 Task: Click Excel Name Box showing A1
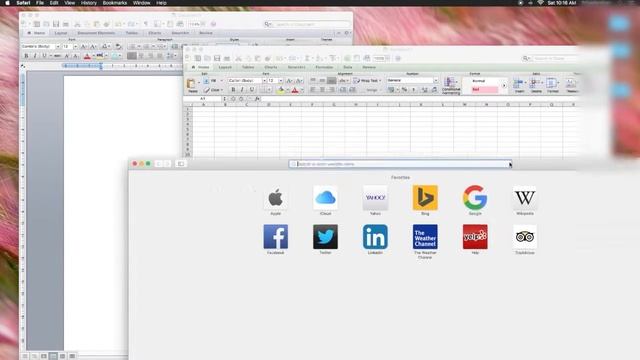click(202, 99)
